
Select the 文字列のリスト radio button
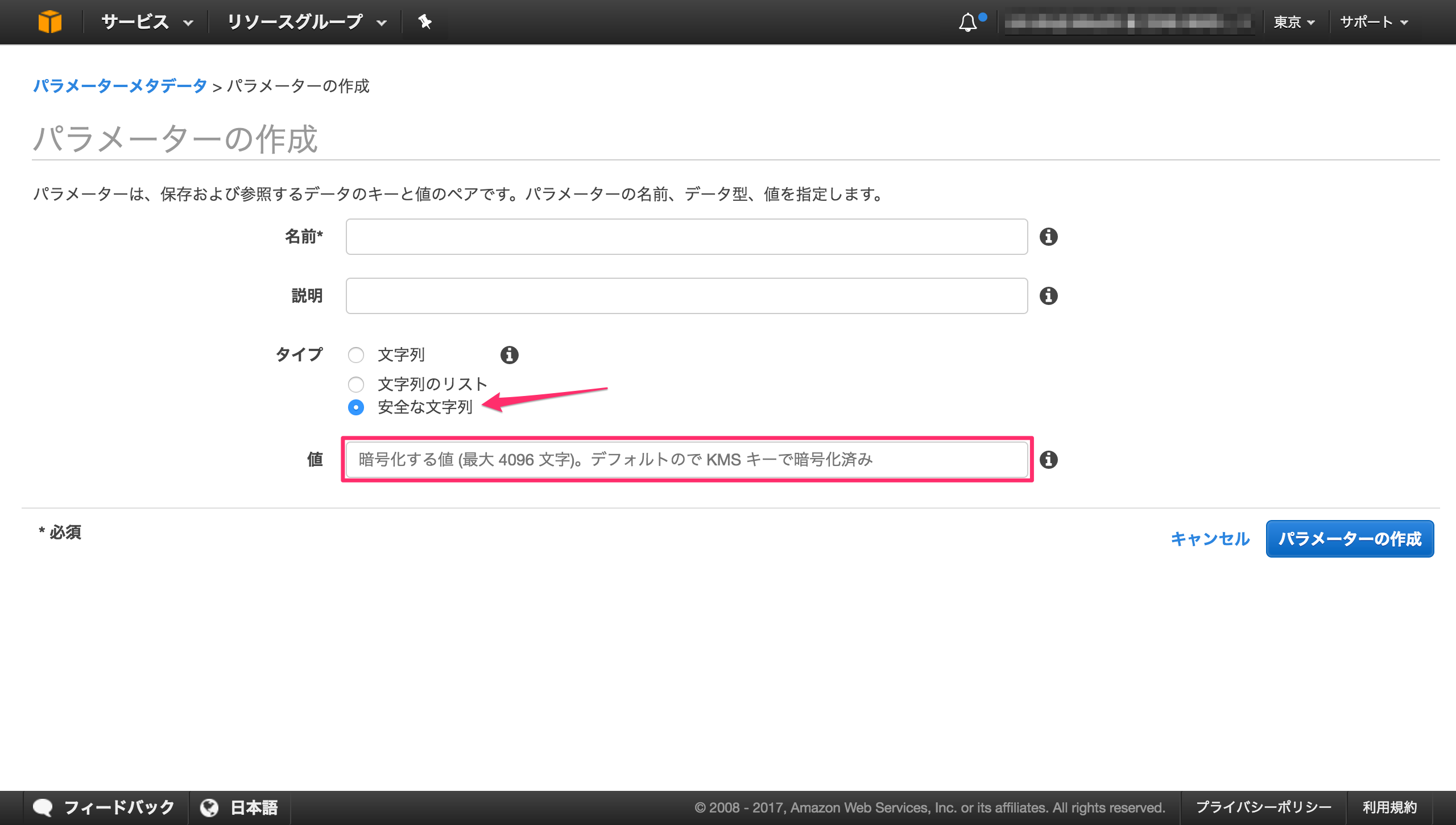[x=357, y=384]
